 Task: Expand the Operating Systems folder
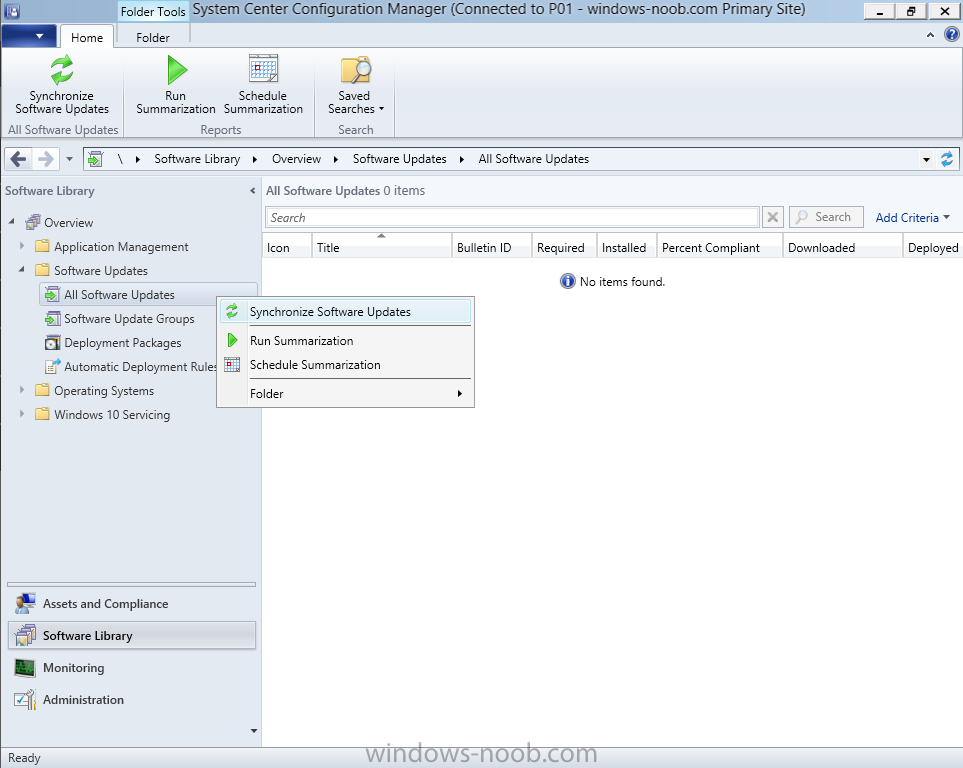click(x=22, y=390)
